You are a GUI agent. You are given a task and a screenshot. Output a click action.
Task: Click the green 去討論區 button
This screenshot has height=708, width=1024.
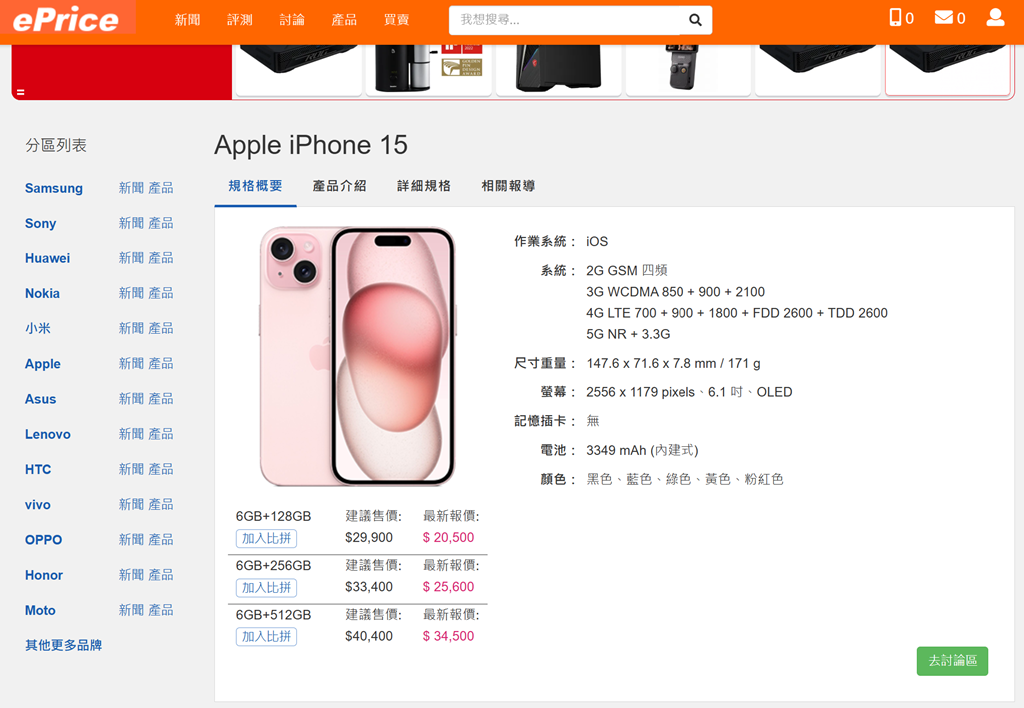coord(952,661)
